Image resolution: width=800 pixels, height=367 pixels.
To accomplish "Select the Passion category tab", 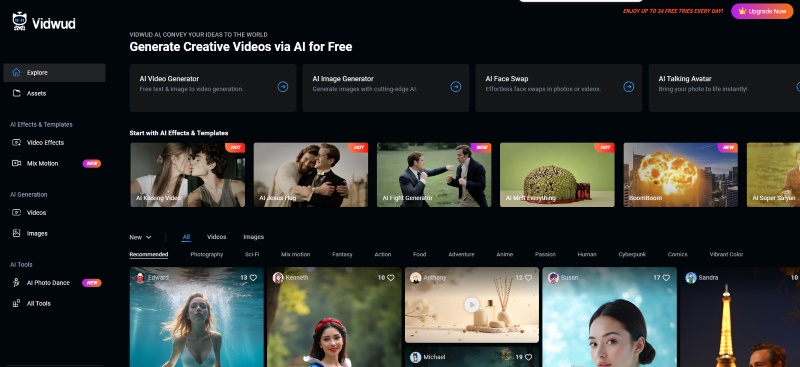I will click(x=545, y=254).
